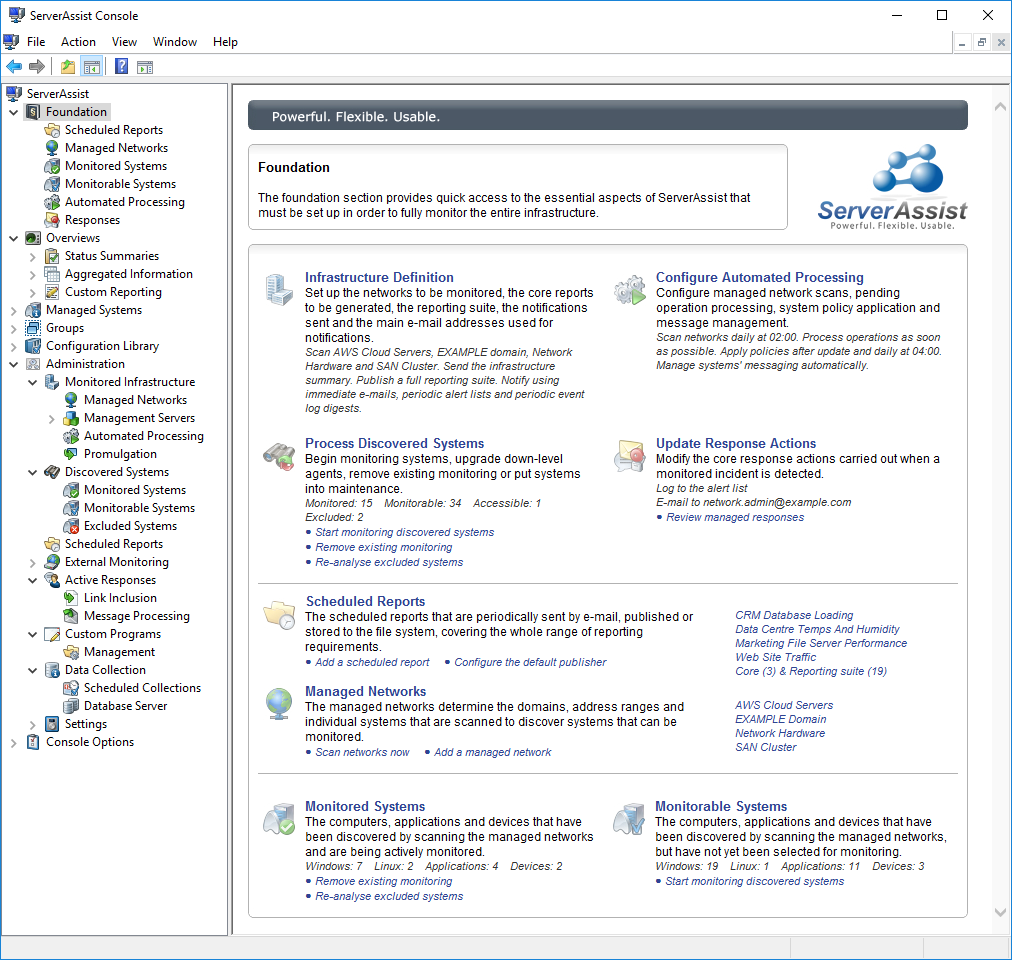Viewport: 1012px width, 960px height.
Task: Click the icon beside Monitored Systems heading in content pane
Action: tap(279, 819)
